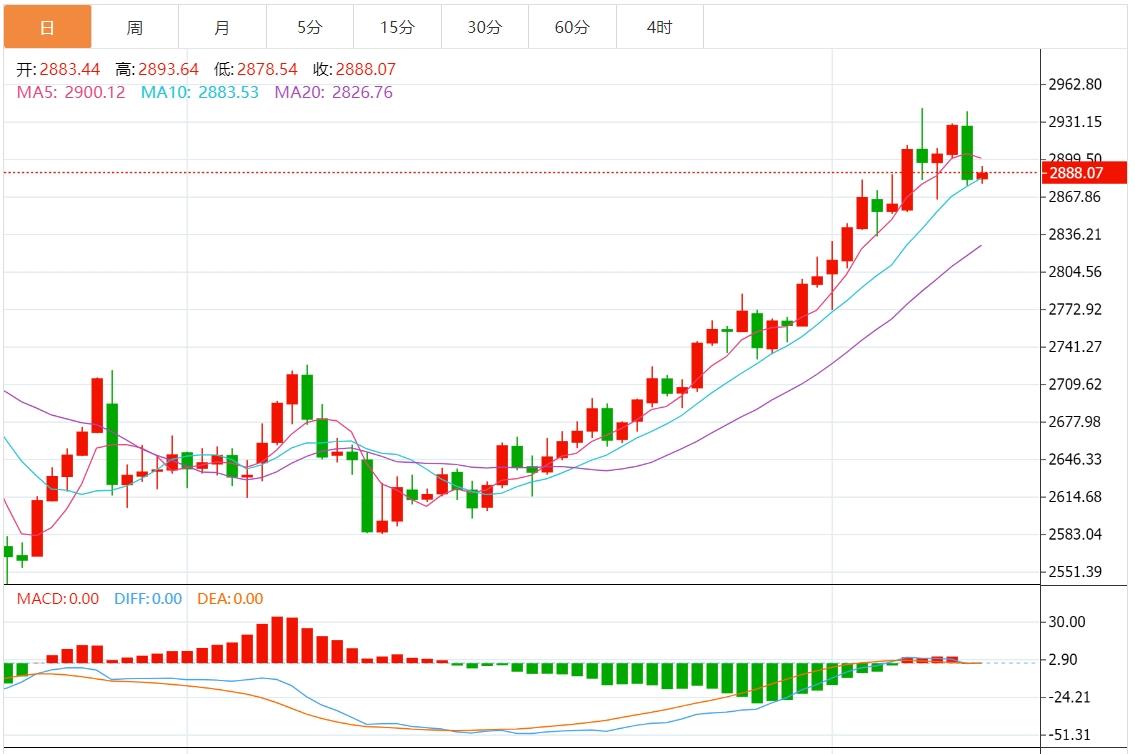Click the MA10 indicator label
Image resolution: width=1135 pixels, height=754 pixels.
point(199,92)
